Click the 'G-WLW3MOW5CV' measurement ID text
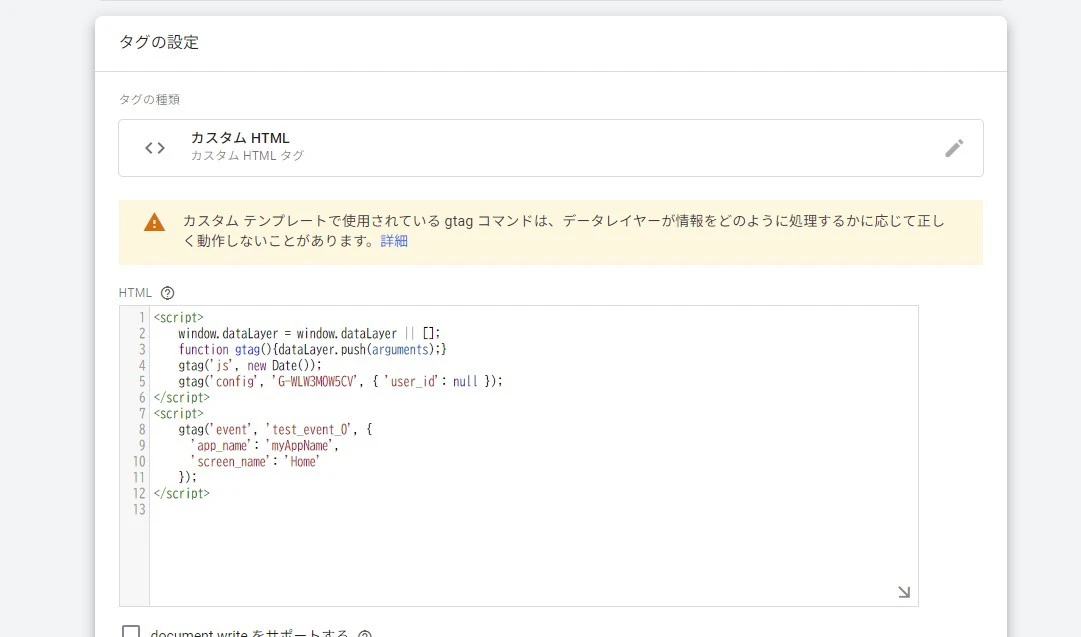 [x=314, y=381]
